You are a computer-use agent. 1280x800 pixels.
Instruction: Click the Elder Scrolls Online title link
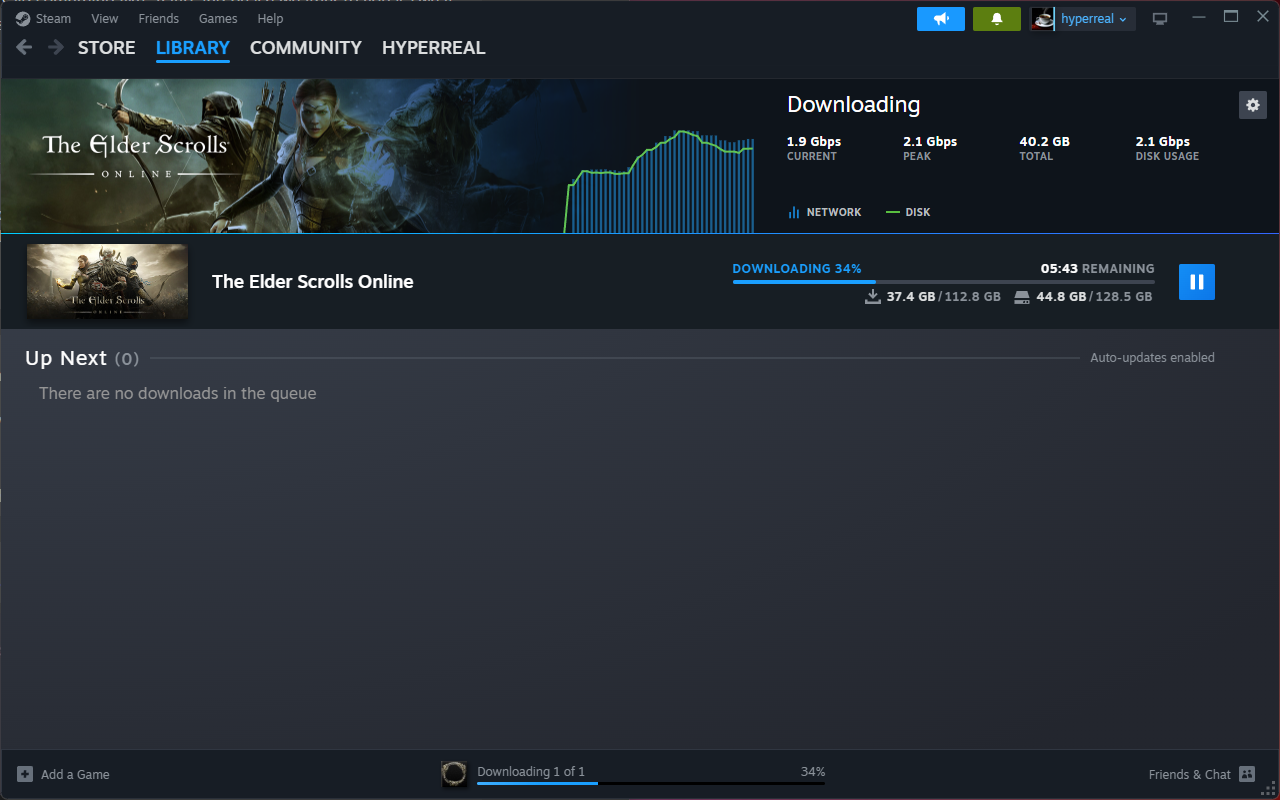tap(312, 282)
